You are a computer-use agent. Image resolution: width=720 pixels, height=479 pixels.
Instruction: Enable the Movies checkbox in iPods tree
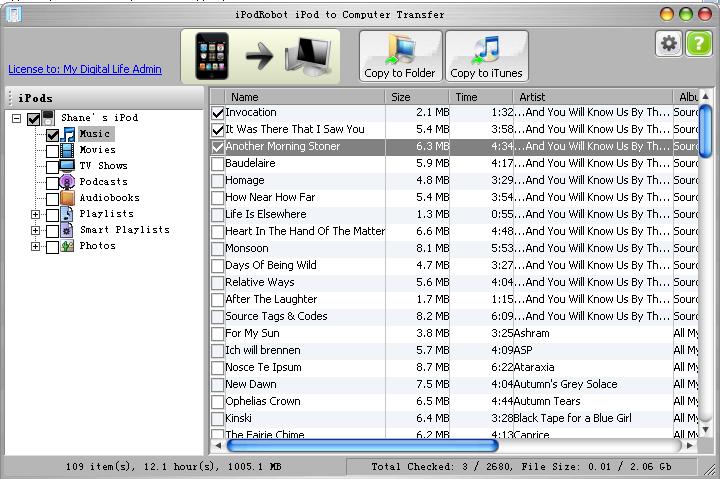[x=52, y=151]
